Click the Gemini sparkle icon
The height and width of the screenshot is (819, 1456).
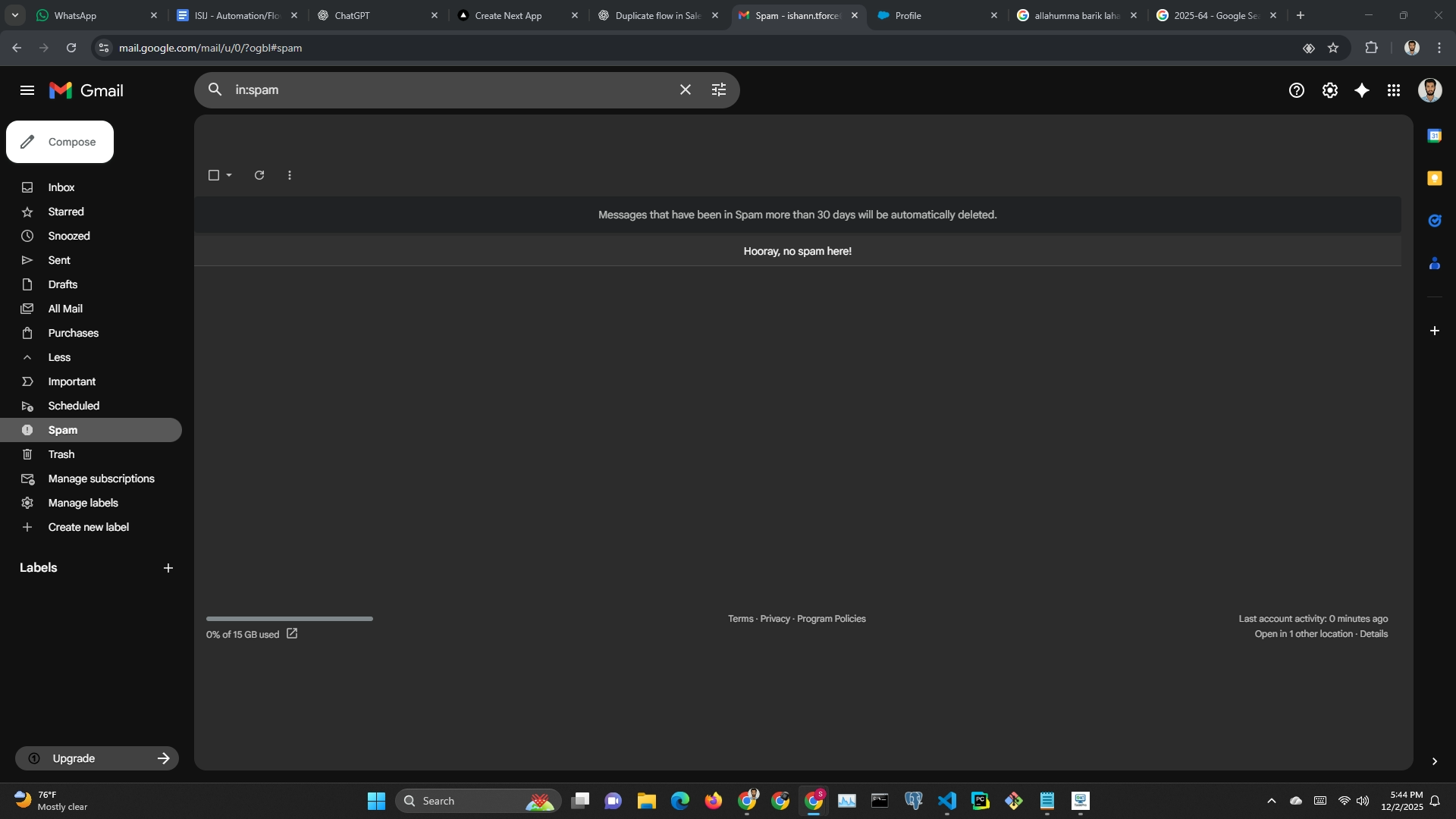tap(1362, 90)
